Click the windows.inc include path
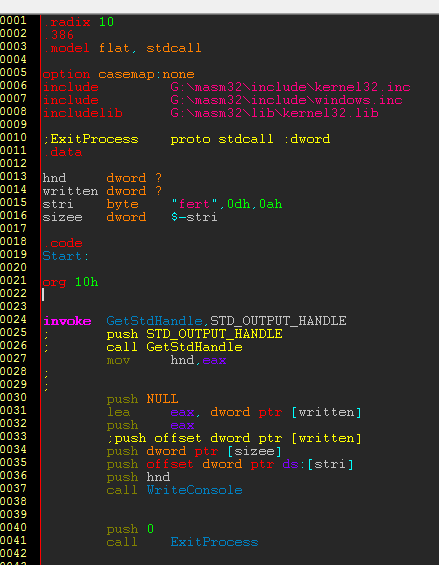The width and height of the screenshot is (439, 565). 286,100
